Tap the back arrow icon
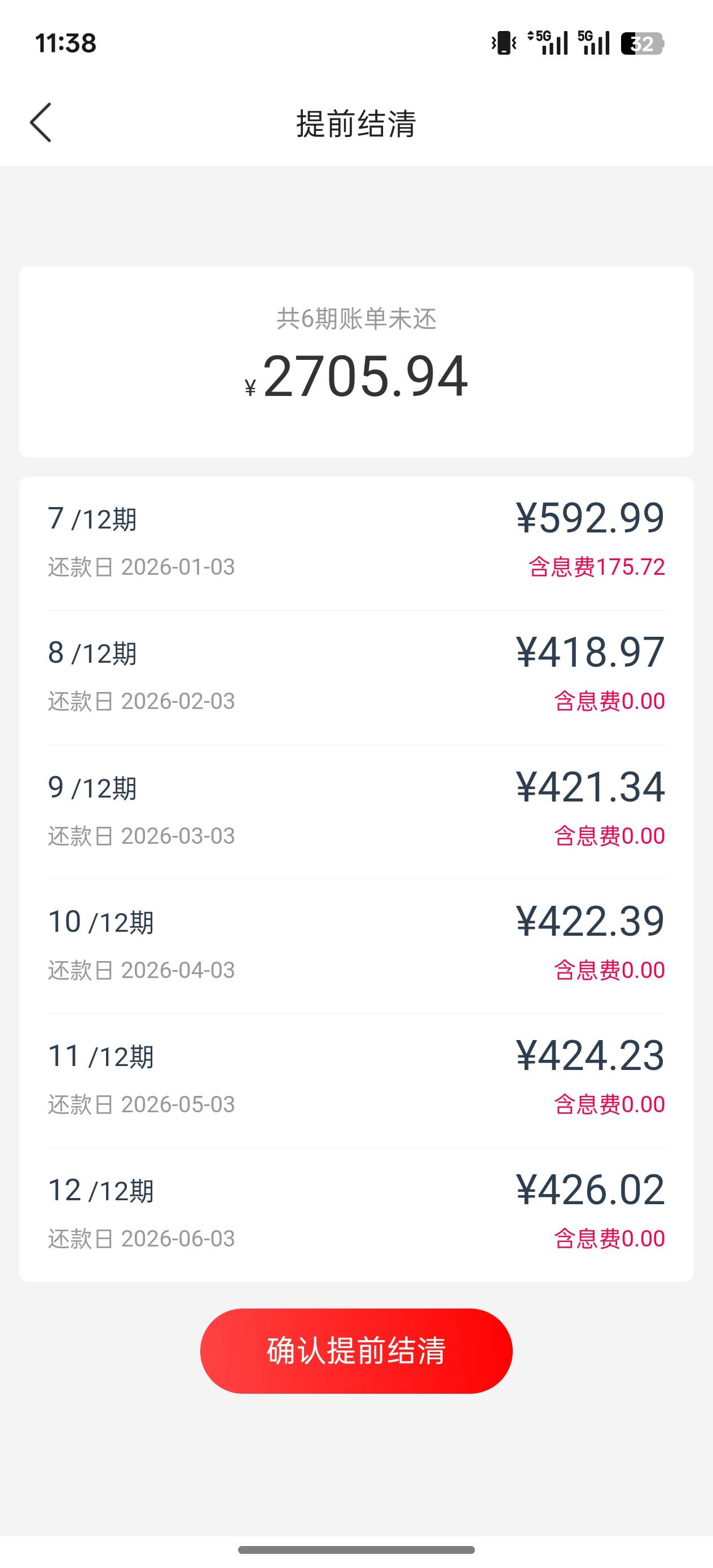Image resolution: width=713 pixels, height=1568 pixels. [x=41, y=122]
